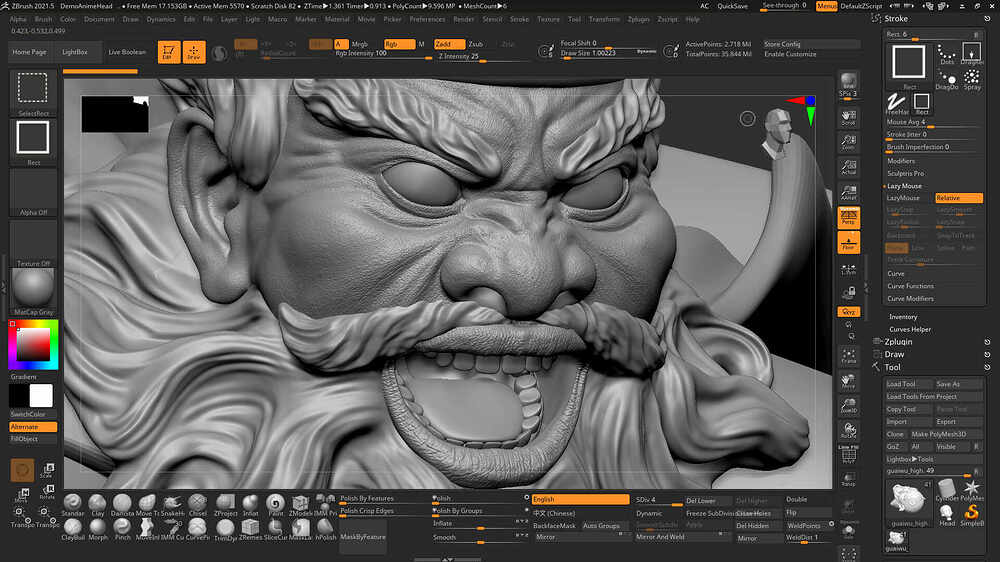Pick the SnakeHook brush
The width and height of the screenshot is (1000, 562).
(172, 504)
